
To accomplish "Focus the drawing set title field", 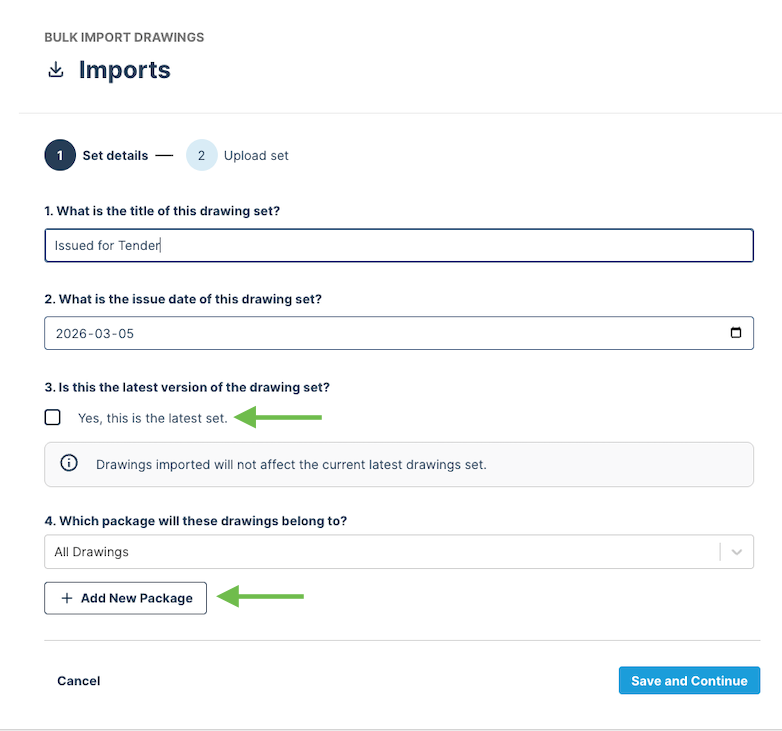I will (x=398, y=245).
